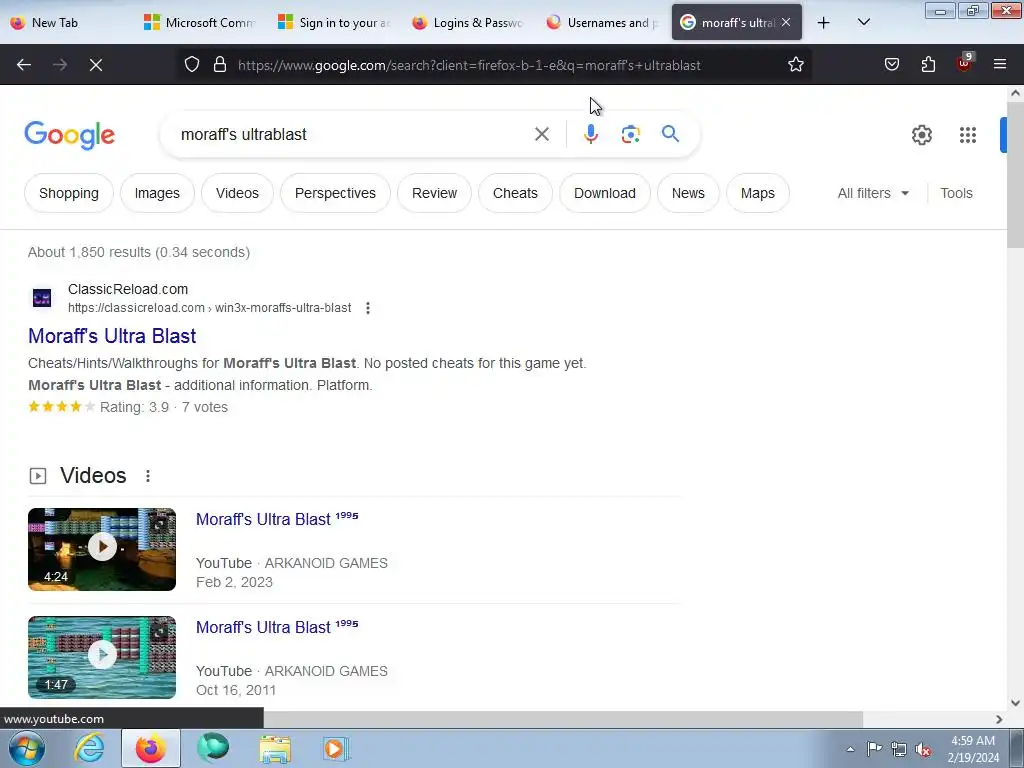Open search Tools
Screen dimensions: 1024x768
click(956, 193)
